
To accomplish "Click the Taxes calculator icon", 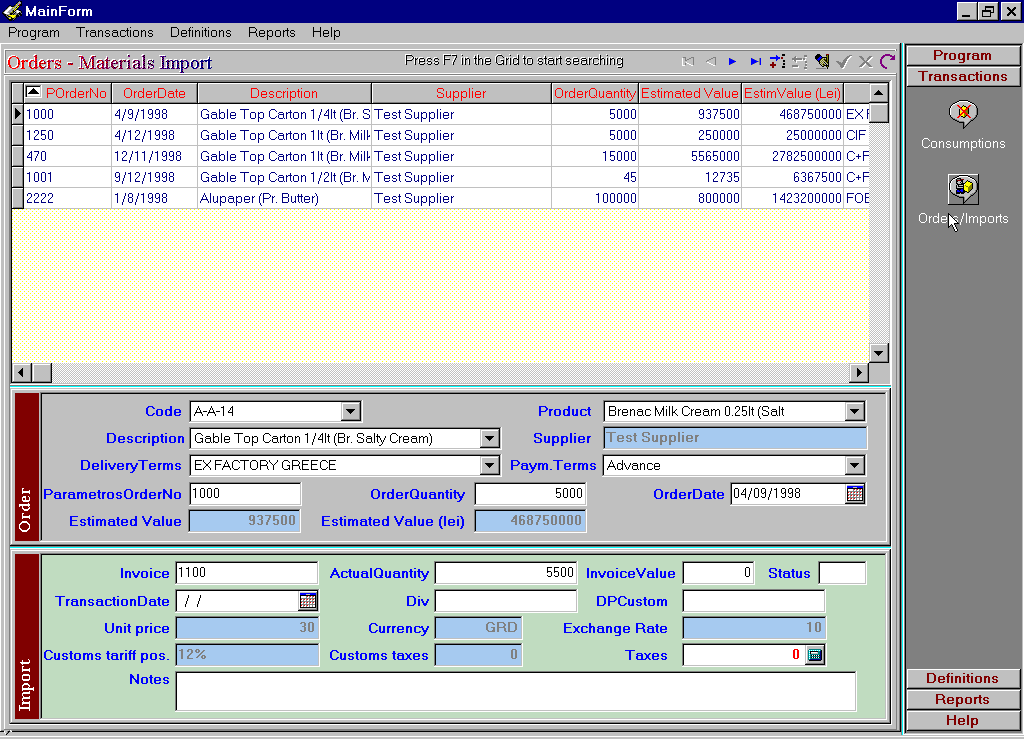I will (815, 655).
